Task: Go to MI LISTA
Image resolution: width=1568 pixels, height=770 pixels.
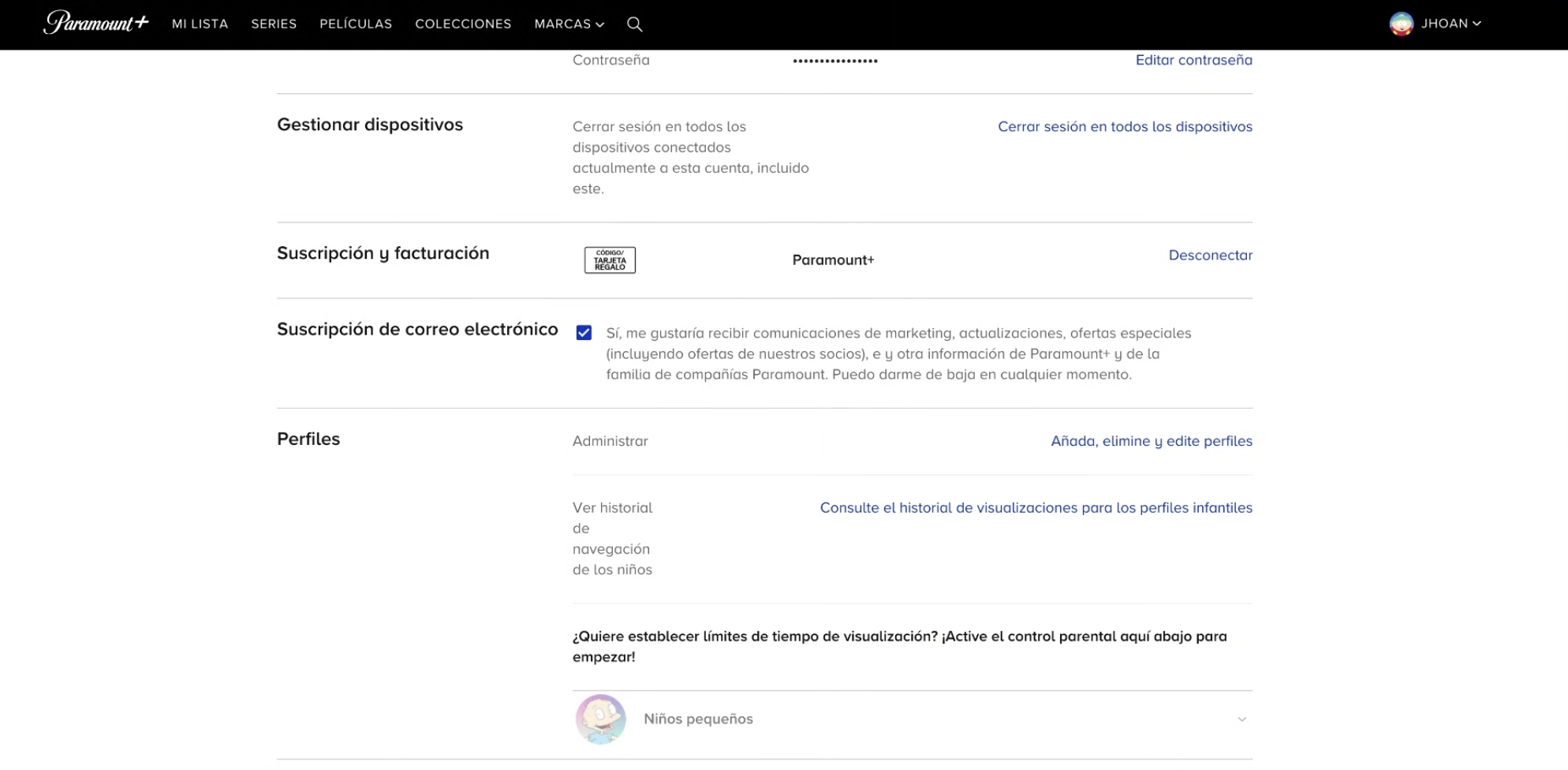Action: tap(200, 24)
